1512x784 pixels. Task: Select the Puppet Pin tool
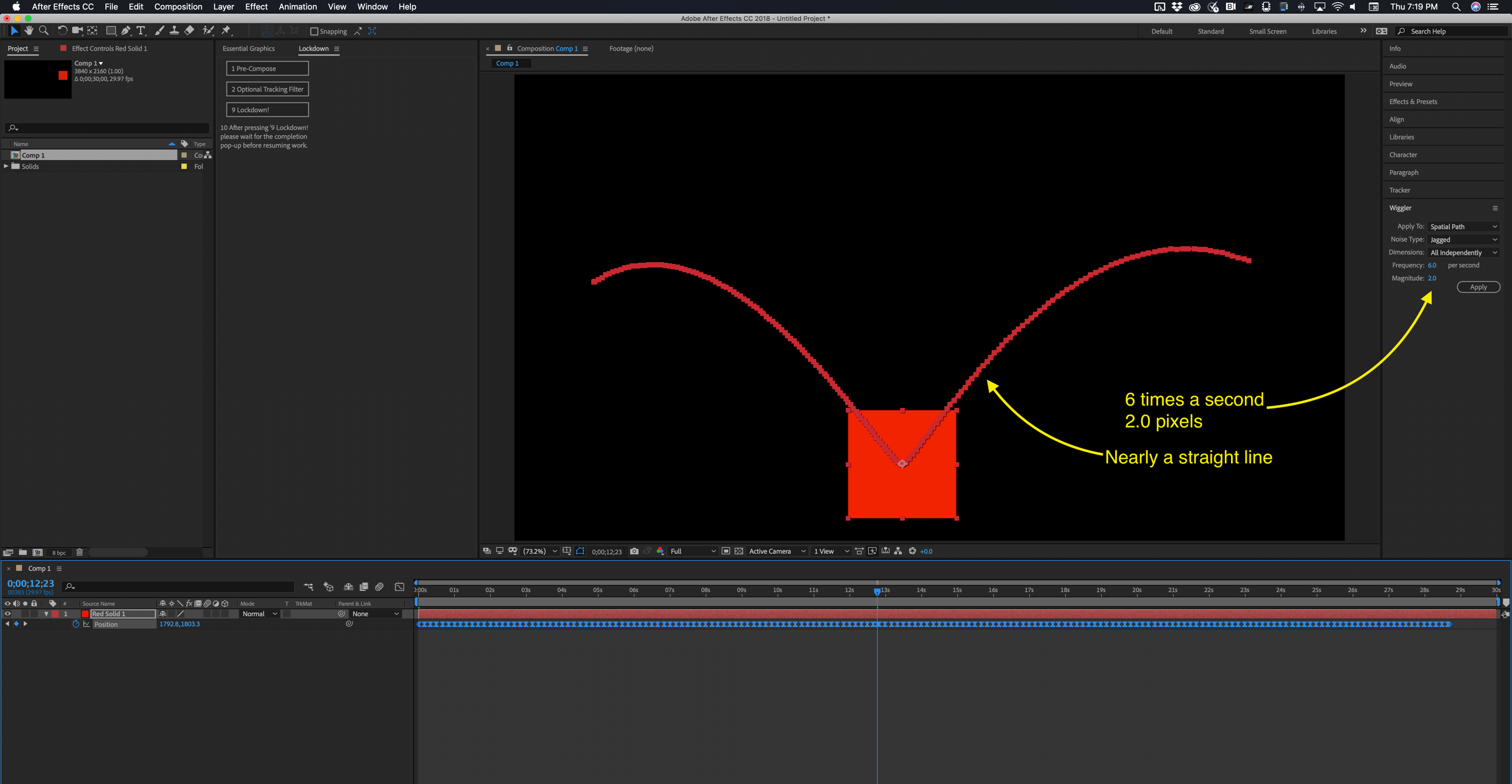226,30
